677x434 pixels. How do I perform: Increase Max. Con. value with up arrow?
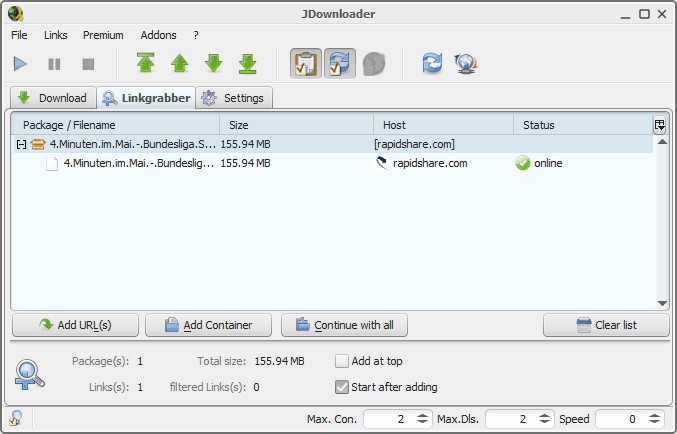pos(423,415)
